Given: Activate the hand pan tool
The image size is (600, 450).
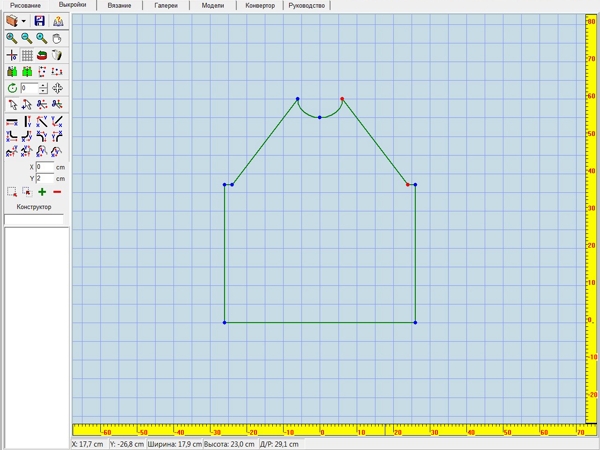Looking at the screenshot, I should click(x=57, y=38).
